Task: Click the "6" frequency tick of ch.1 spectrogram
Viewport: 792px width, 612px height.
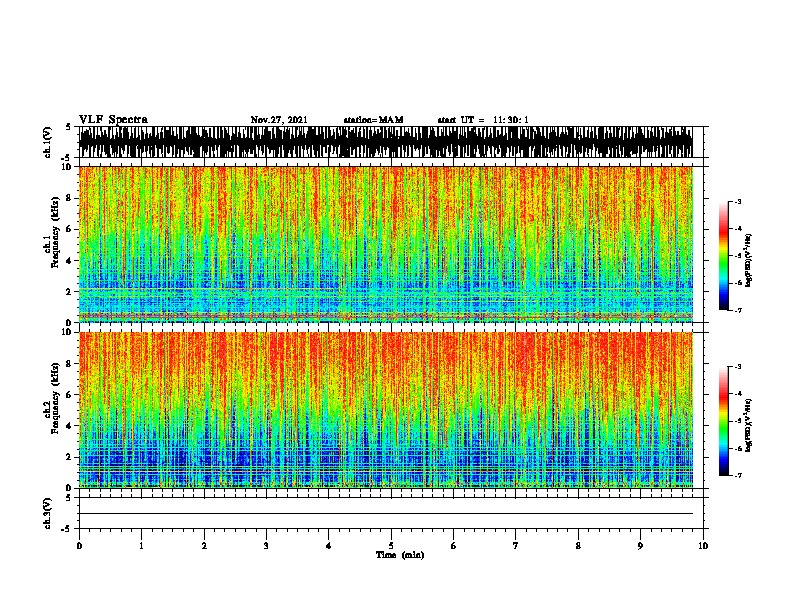Action: (x=70, y=229)
